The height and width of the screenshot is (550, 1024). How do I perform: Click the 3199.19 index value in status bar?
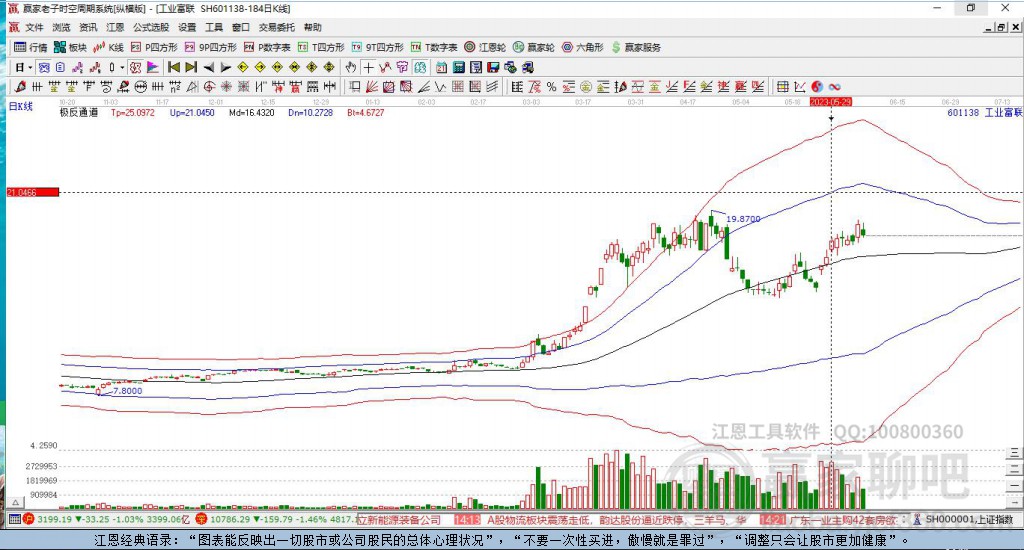click(54, 520)
